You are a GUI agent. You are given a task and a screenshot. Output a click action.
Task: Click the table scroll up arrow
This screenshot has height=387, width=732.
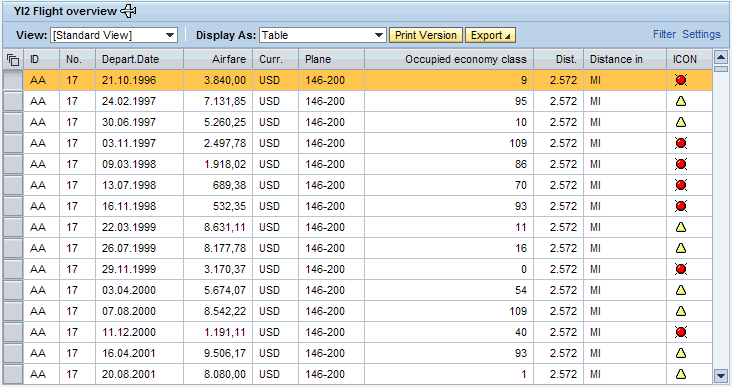click(x=721, y=57)
